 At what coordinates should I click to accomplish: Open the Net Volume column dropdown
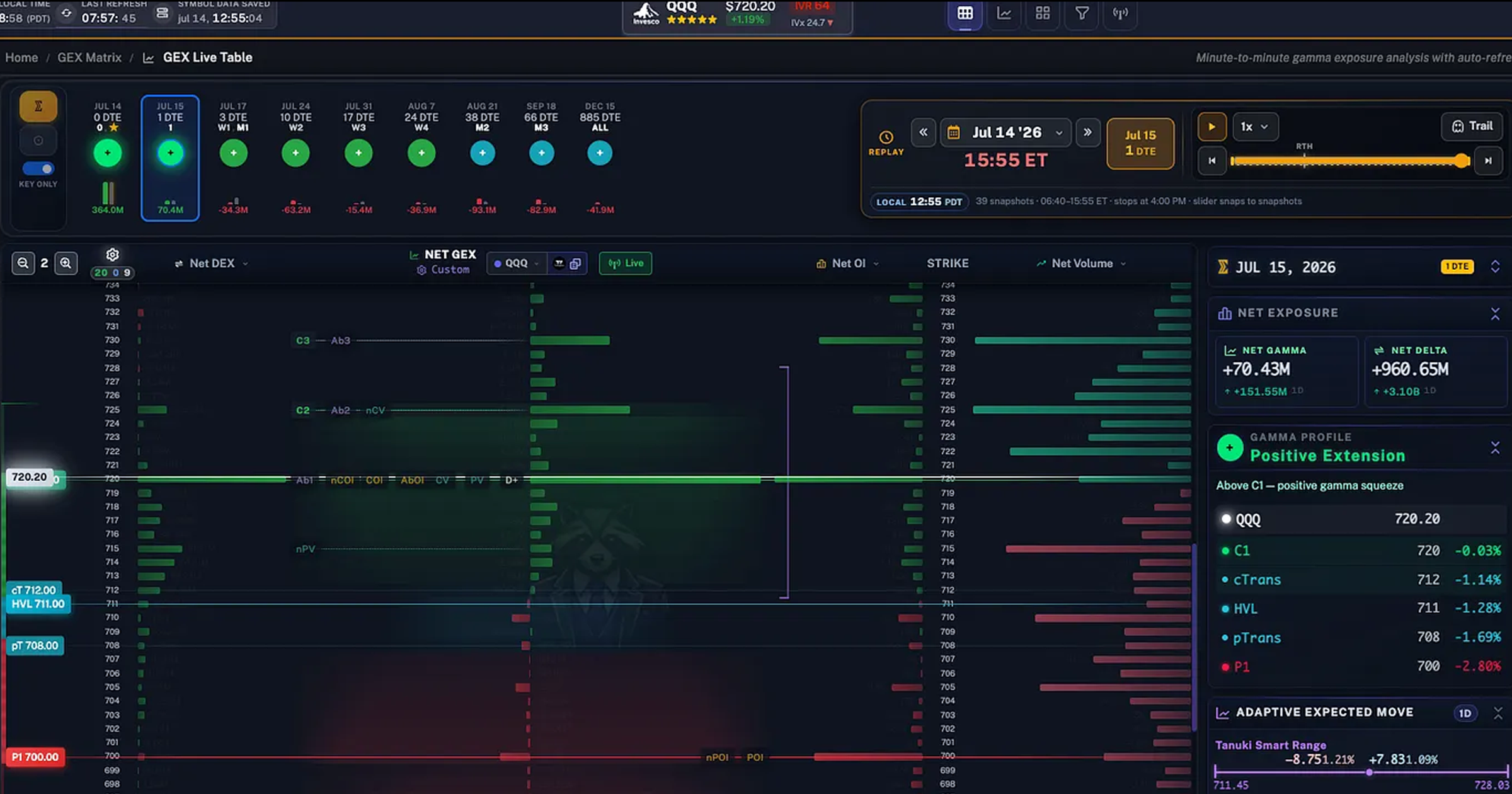coord(1081,263)
